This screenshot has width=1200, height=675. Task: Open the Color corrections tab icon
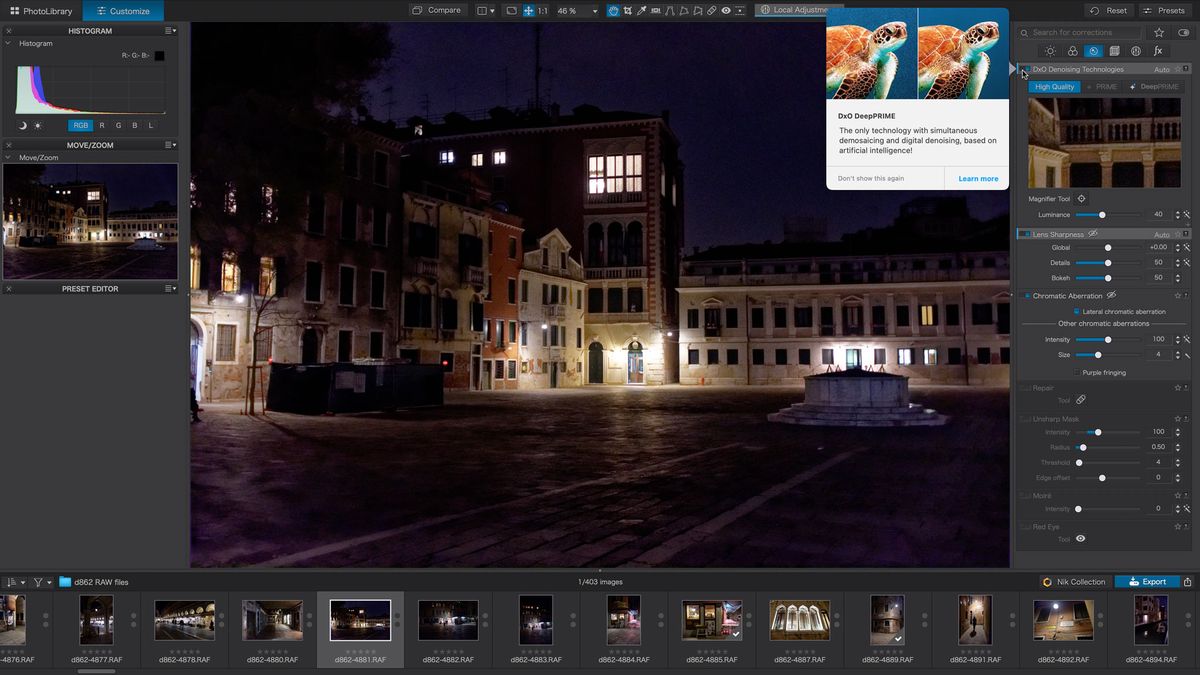1072,51
